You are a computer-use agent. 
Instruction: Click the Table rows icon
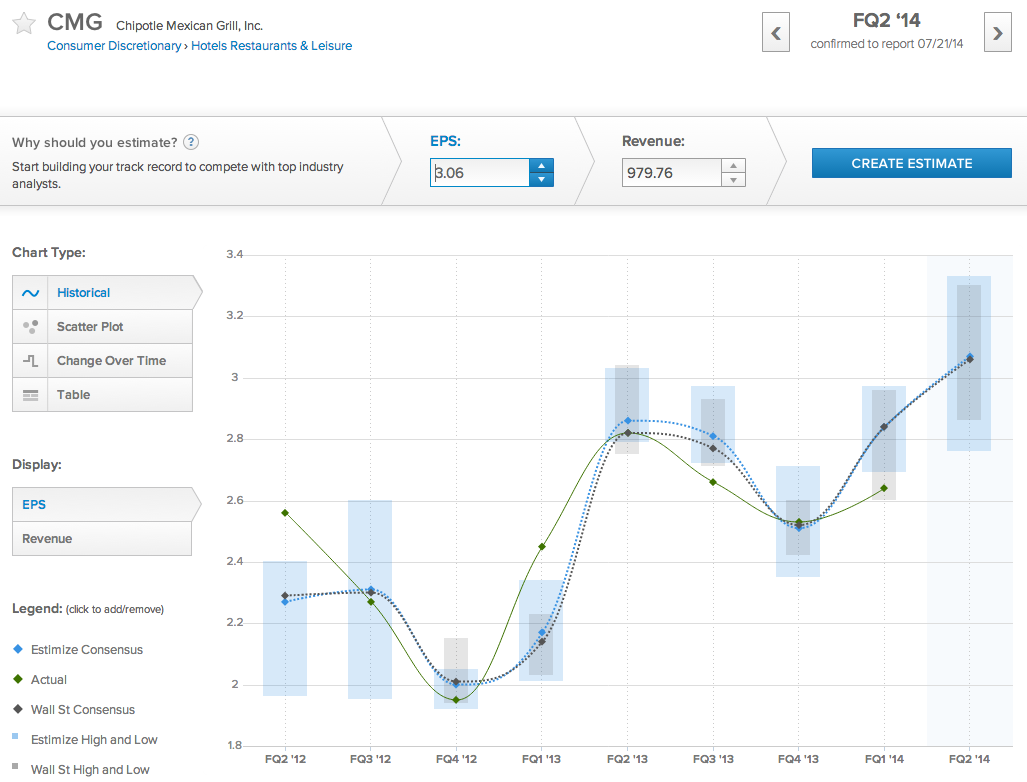click(x=30, y=395)
